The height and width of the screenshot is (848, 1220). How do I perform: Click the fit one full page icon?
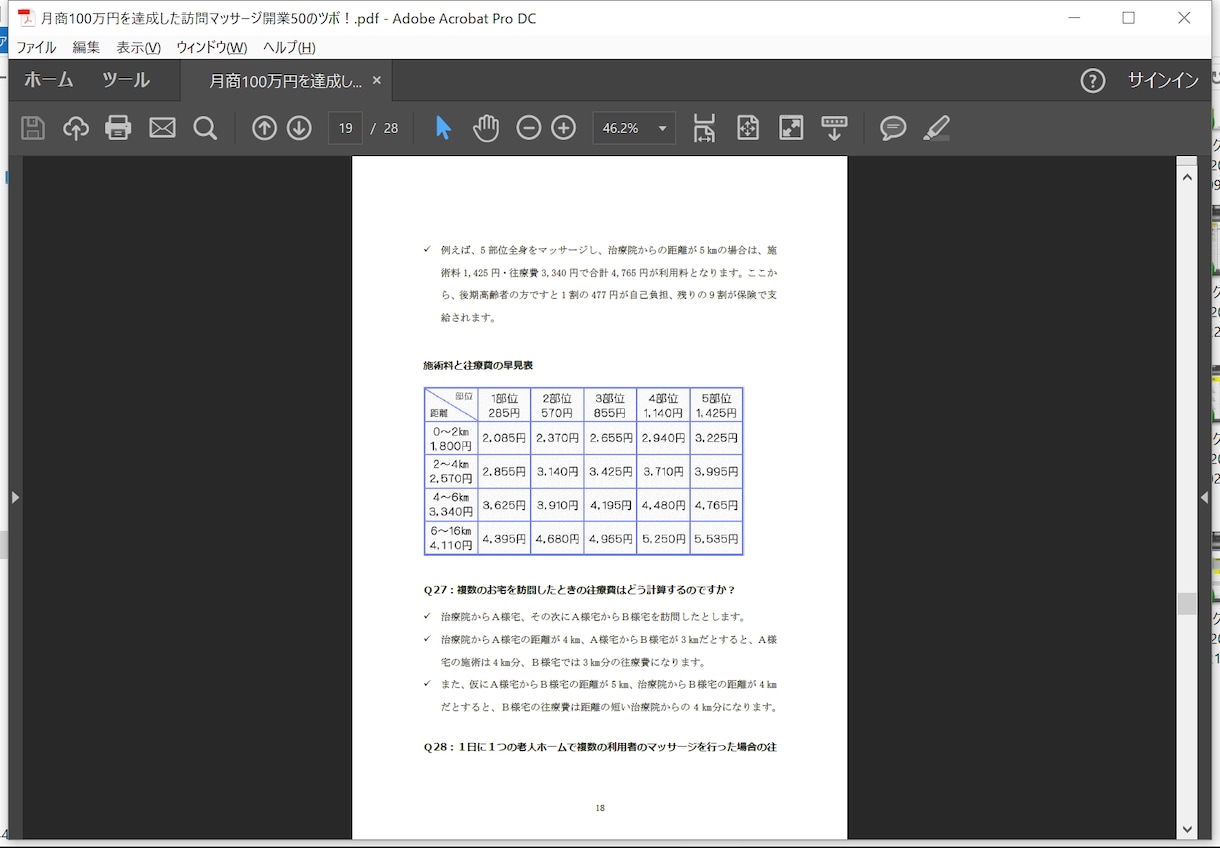[x=748, y=128]
